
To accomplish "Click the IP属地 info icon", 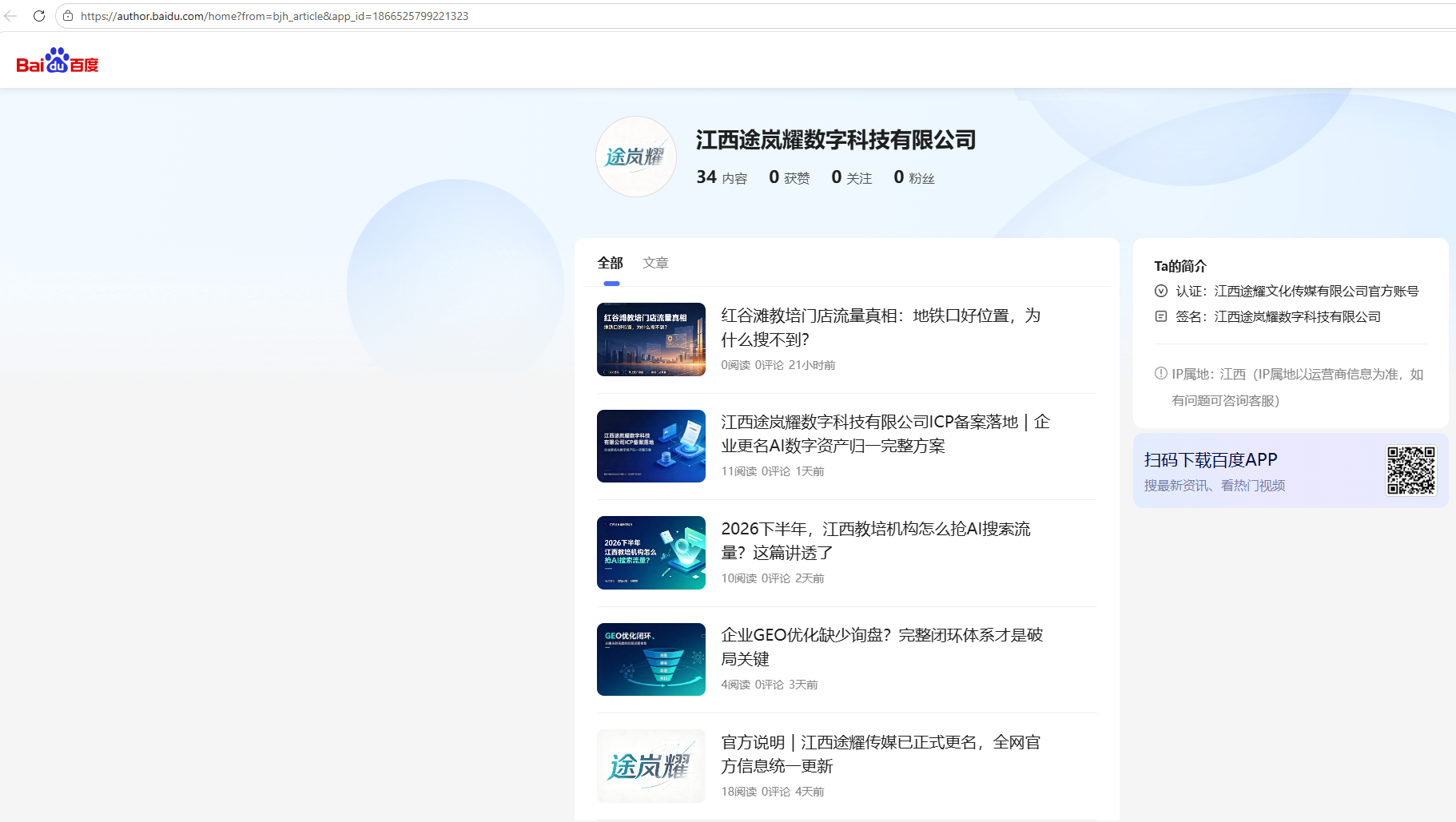I will point(1161,373).
